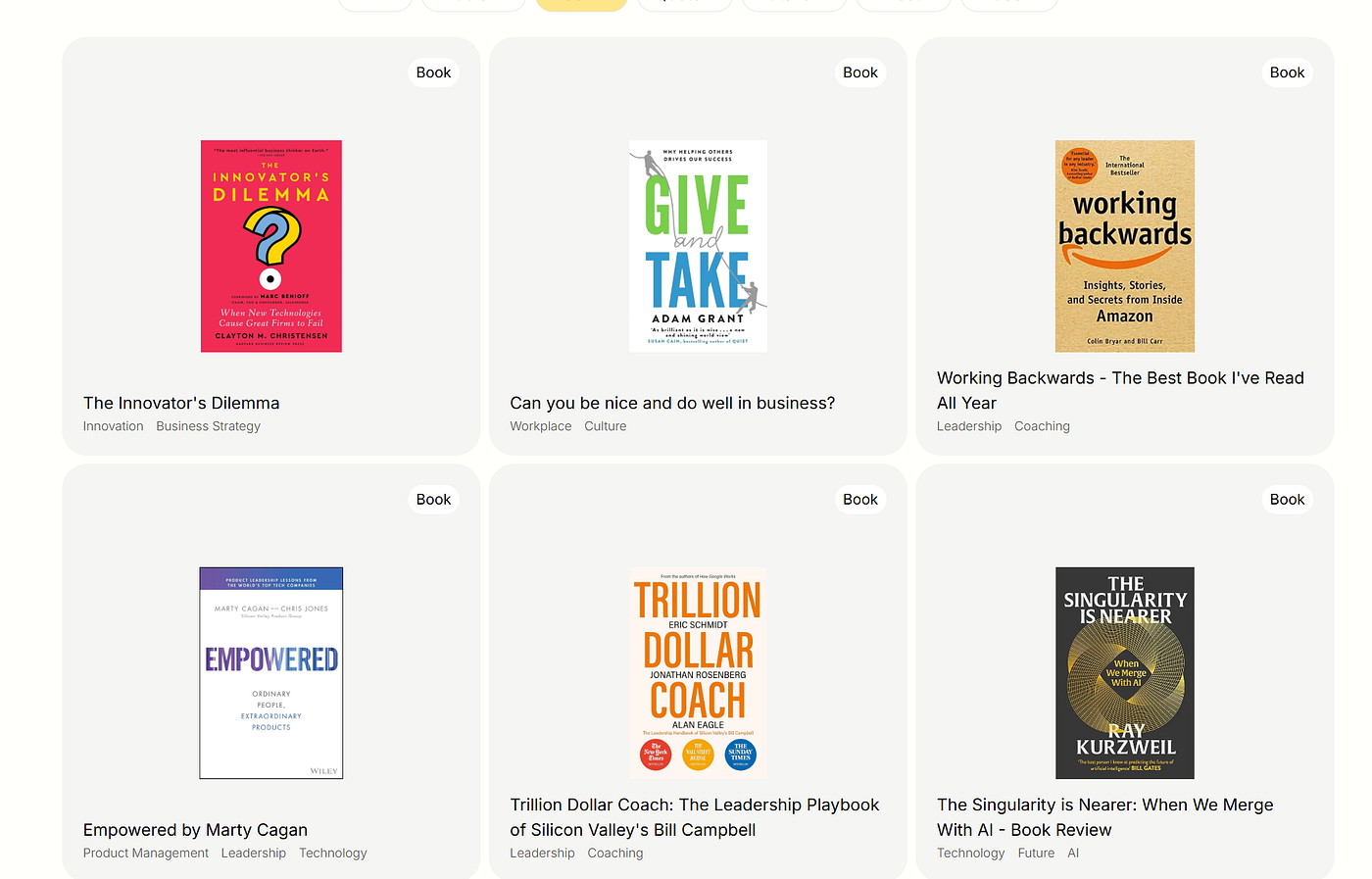The image size is (1372, 879).
Task: Open Trillion Dollar Coach title link
Action: (694, 817)
